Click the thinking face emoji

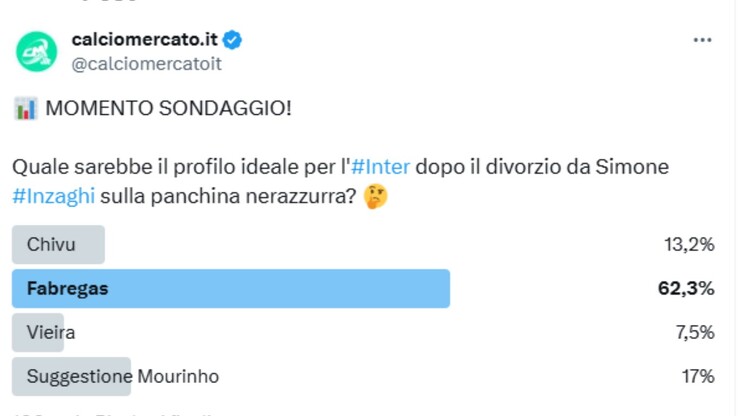pos(376,196)
